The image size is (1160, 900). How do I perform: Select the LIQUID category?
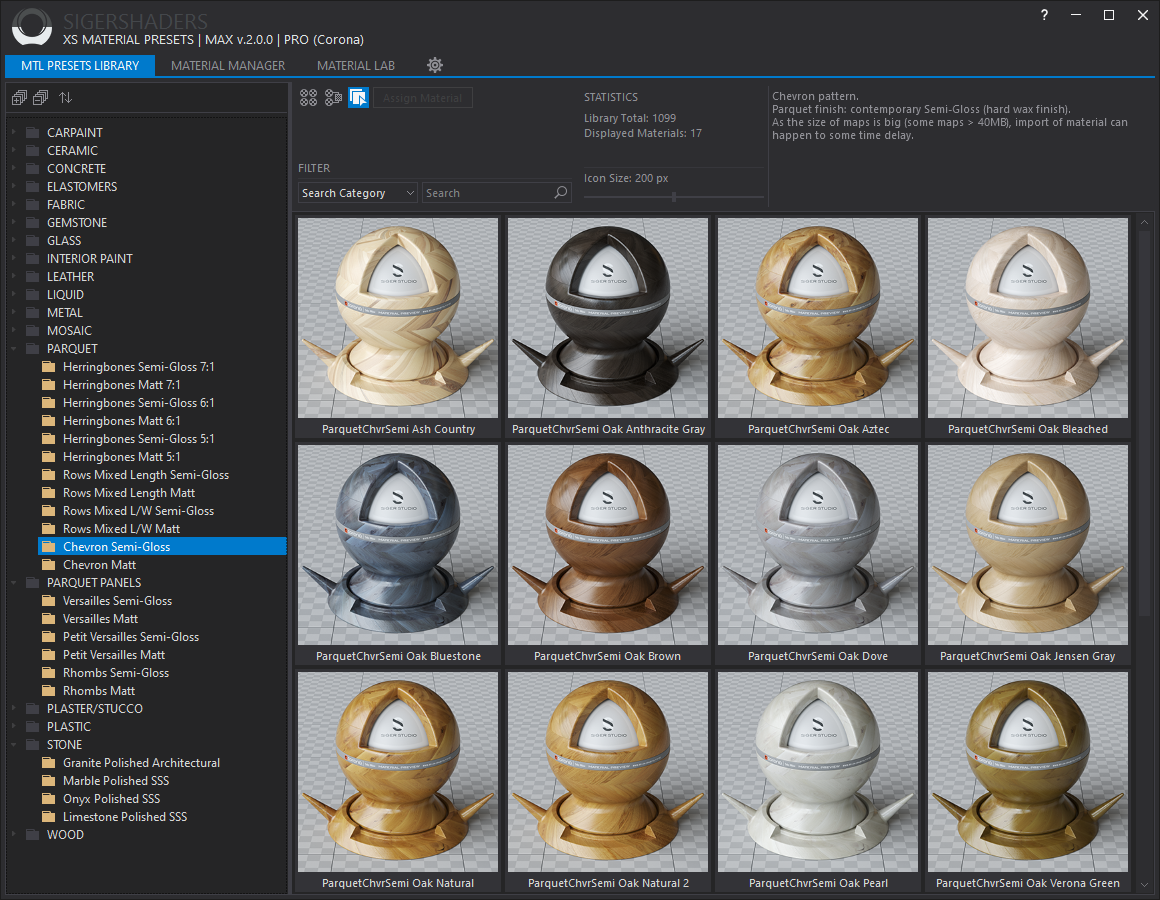pos(65,295)
